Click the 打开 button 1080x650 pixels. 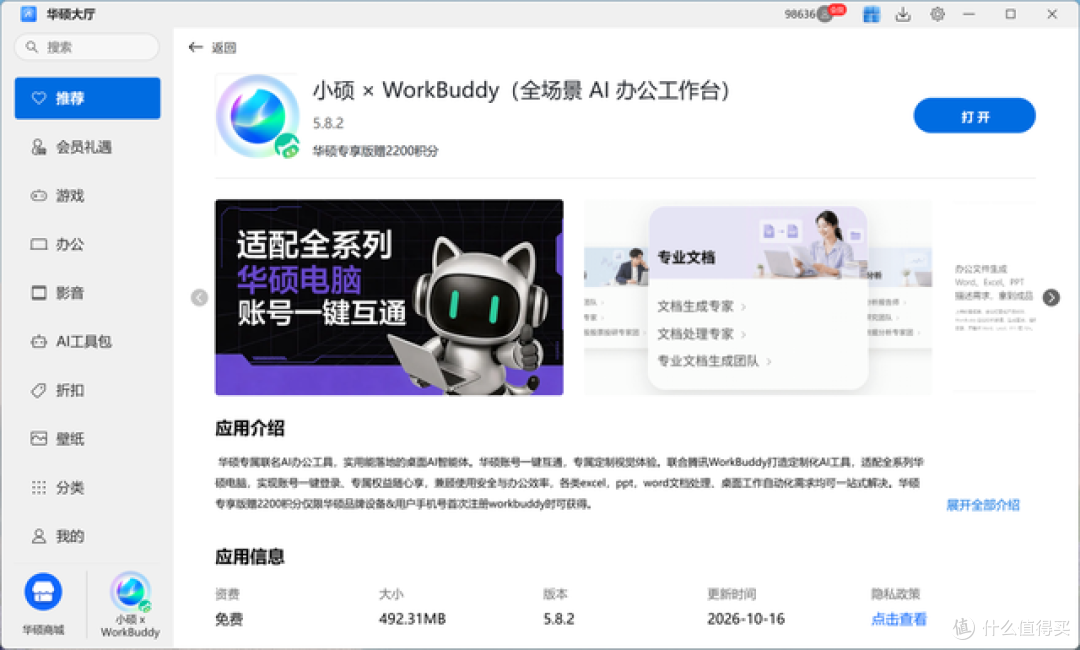click(x=974, y=116)
